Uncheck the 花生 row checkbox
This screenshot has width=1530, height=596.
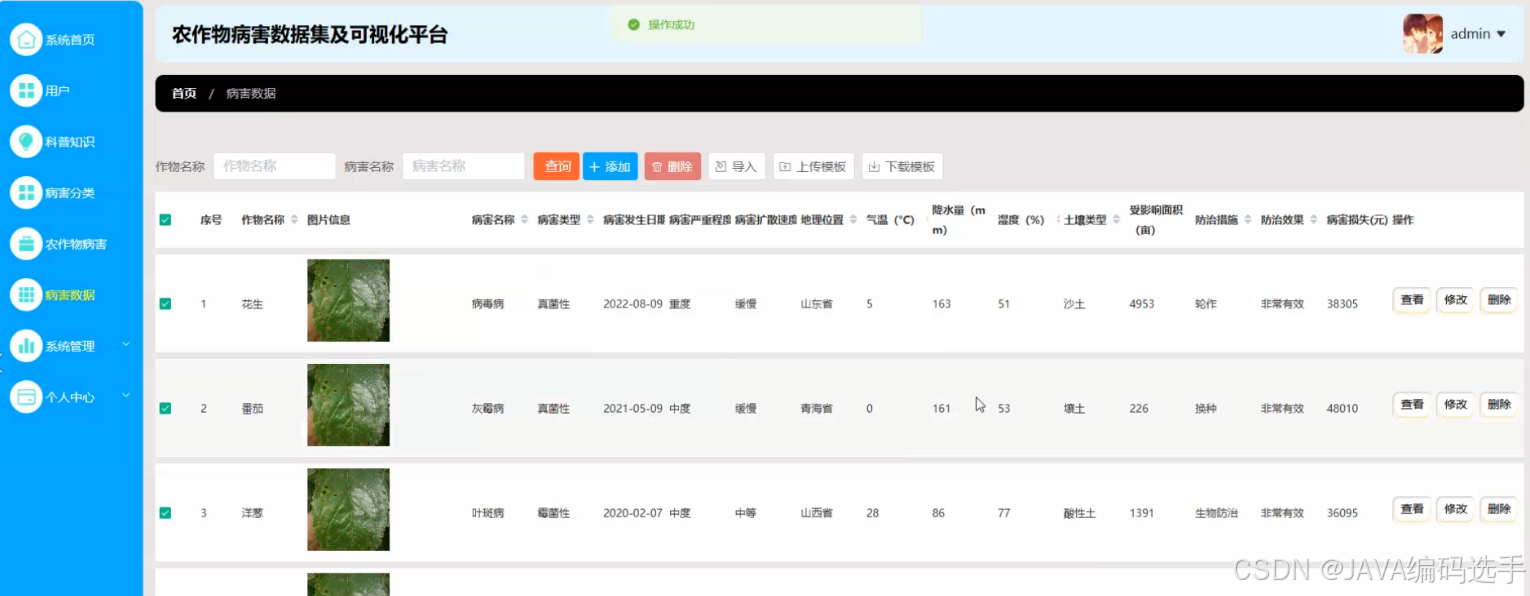(165, 304)
